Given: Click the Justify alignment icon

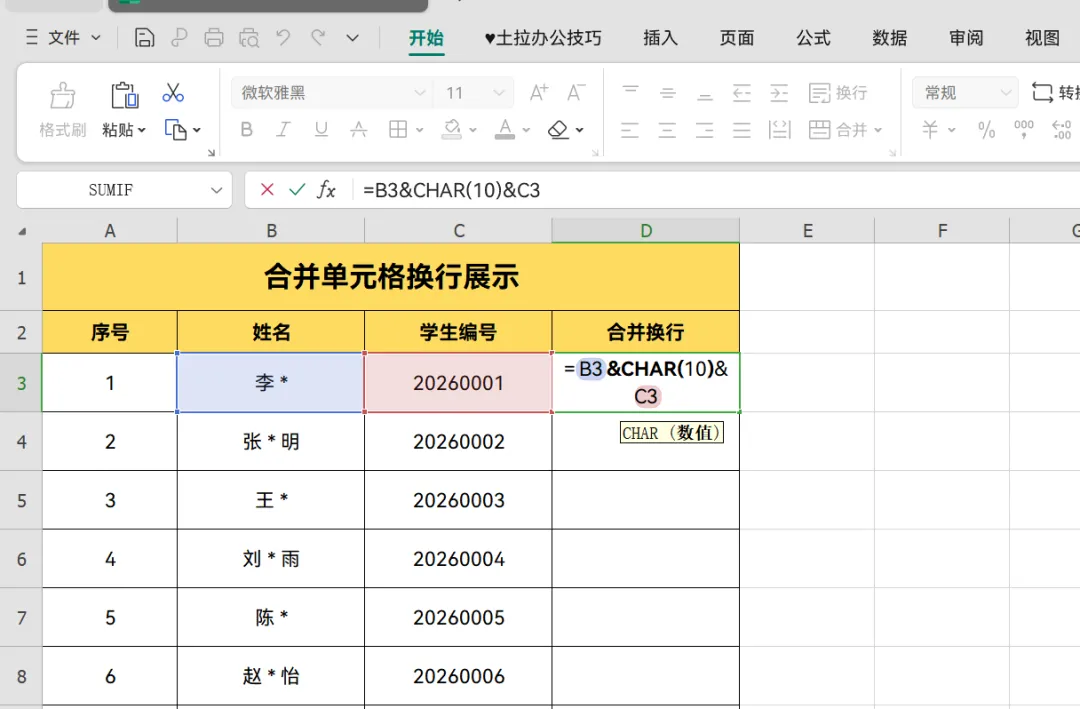Looking at the screenshot, I should 741,130.
